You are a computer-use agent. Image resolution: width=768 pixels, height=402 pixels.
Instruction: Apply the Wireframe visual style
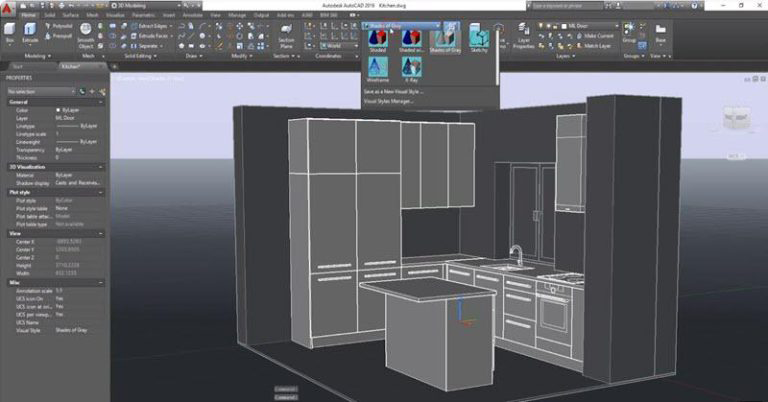coord(379,69)
